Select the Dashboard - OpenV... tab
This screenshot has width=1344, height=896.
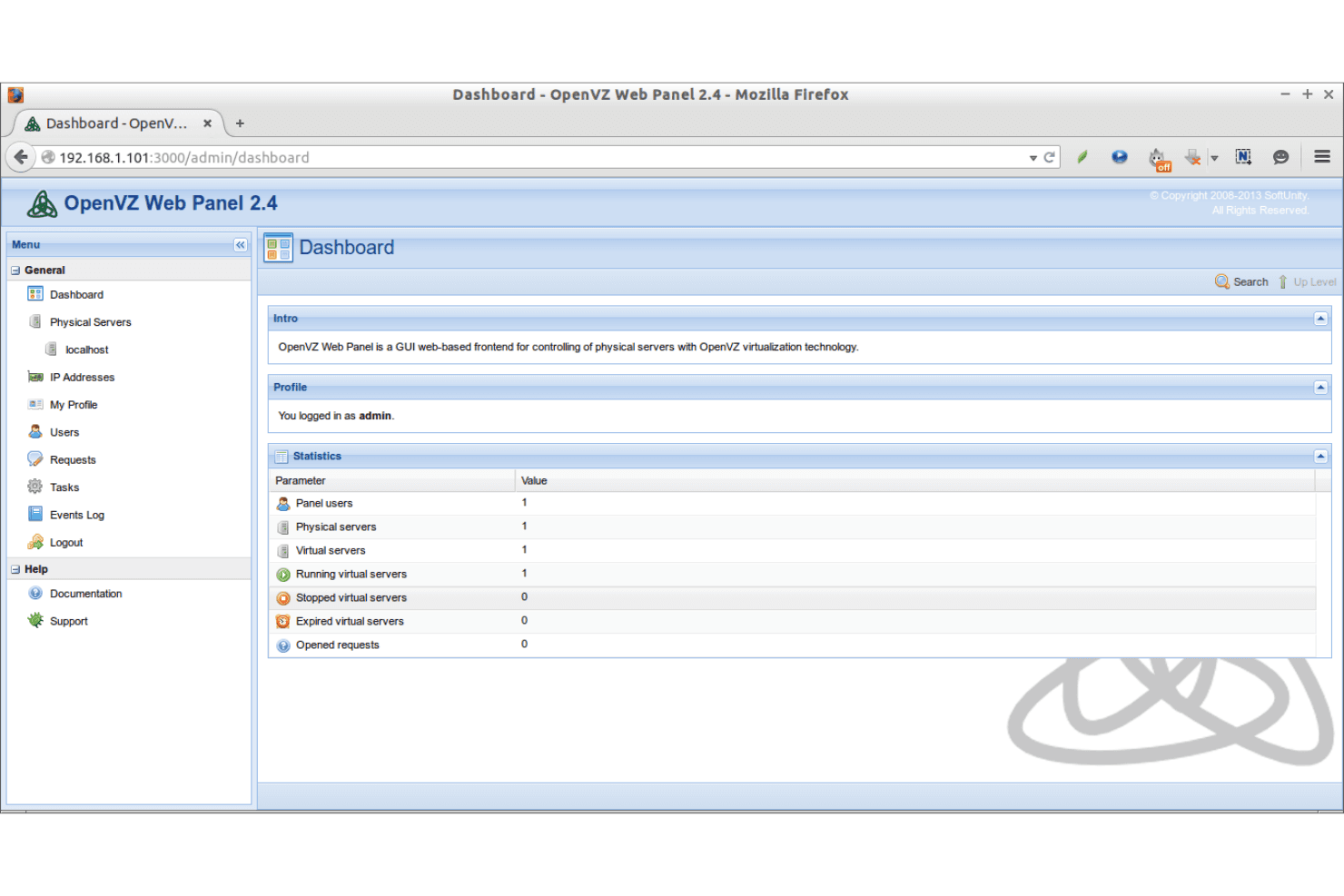point(118,123)
